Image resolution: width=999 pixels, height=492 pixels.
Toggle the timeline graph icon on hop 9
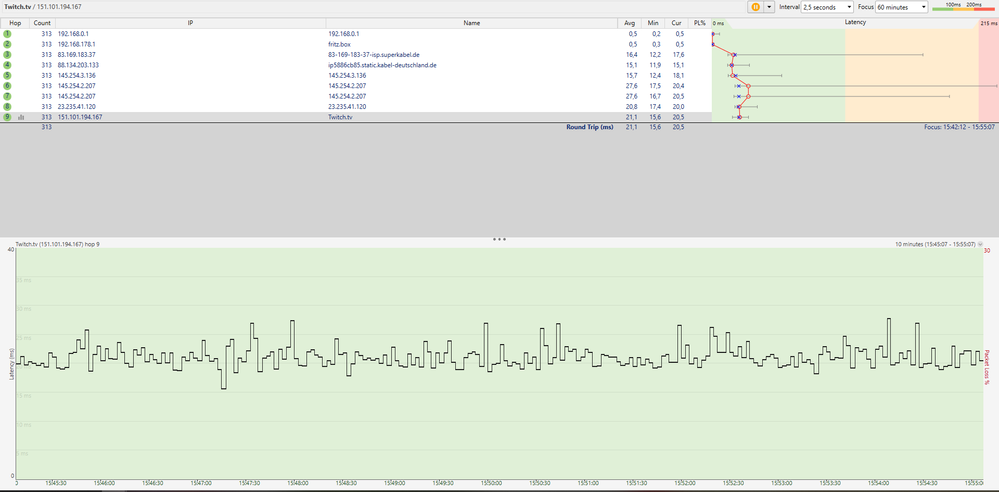[x=21, y=117]
